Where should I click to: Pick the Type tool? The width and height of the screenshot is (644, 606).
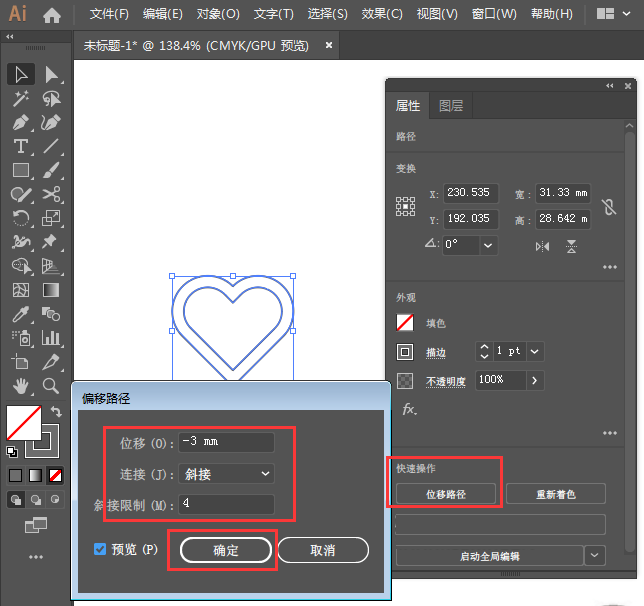click(x=21, y=146)
